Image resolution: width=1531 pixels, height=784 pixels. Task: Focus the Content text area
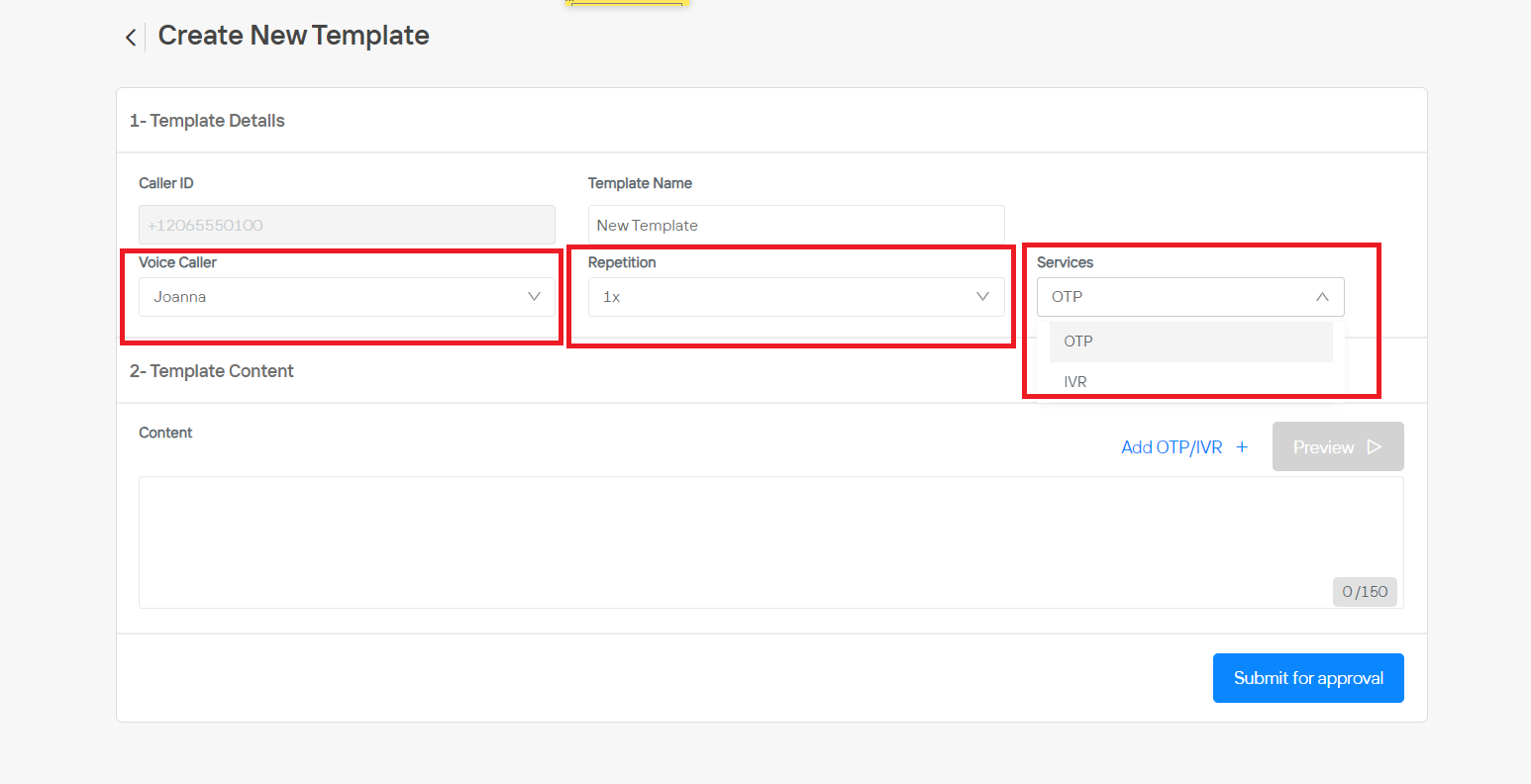(770, 542)
